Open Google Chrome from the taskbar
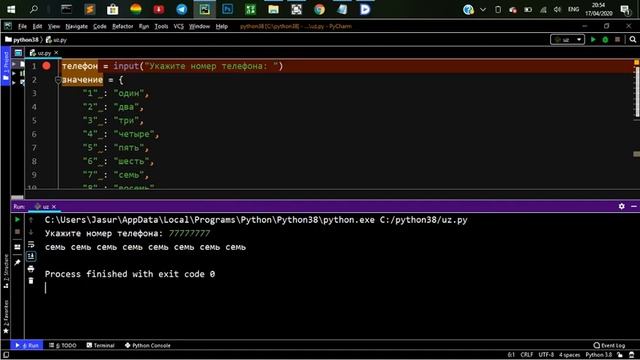Viewport: 640px width, 360px height. coord(319,9)
